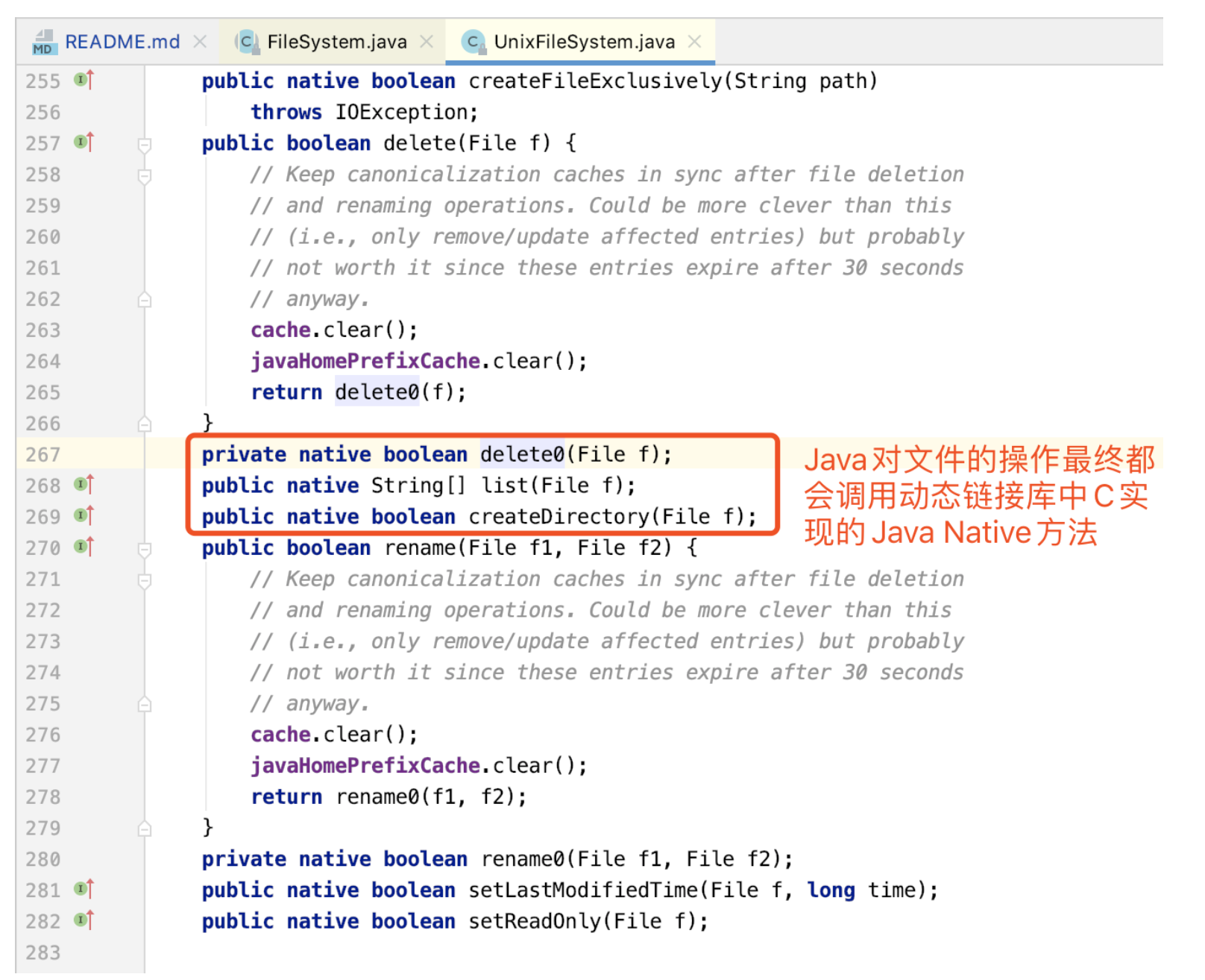Click the implements gutter icon on line 257
This screenshot has height=980, width=1205.
[x=84, y=142]
